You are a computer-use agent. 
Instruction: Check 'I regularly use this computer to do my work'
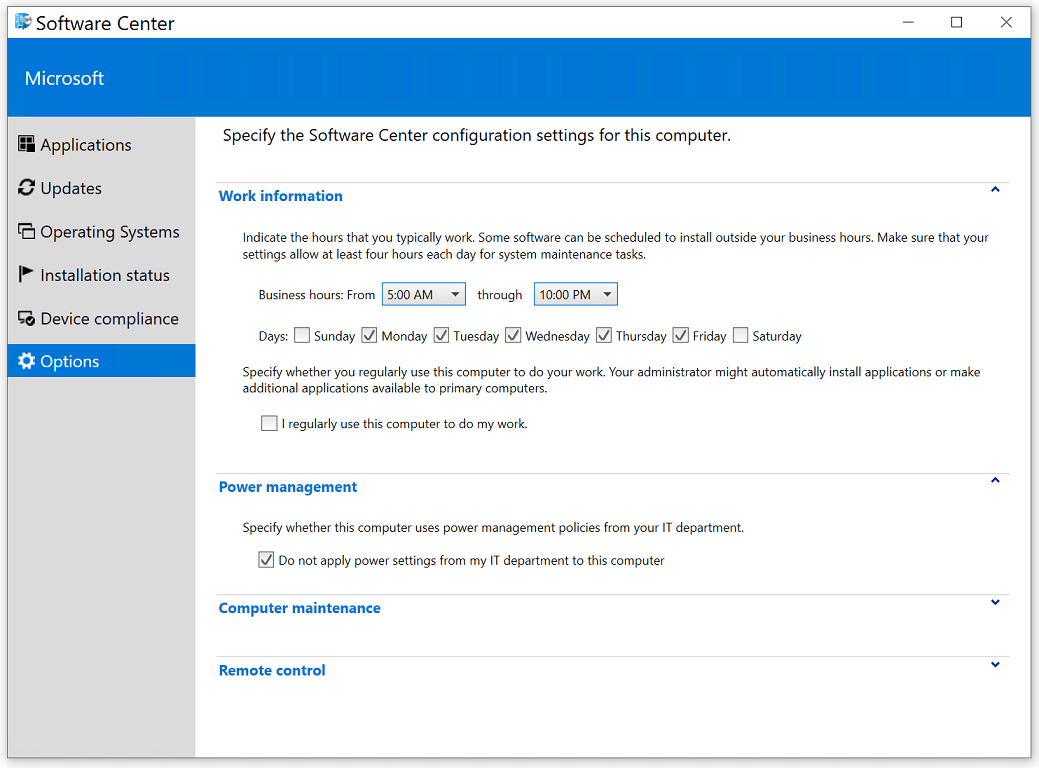click(268, 423)
